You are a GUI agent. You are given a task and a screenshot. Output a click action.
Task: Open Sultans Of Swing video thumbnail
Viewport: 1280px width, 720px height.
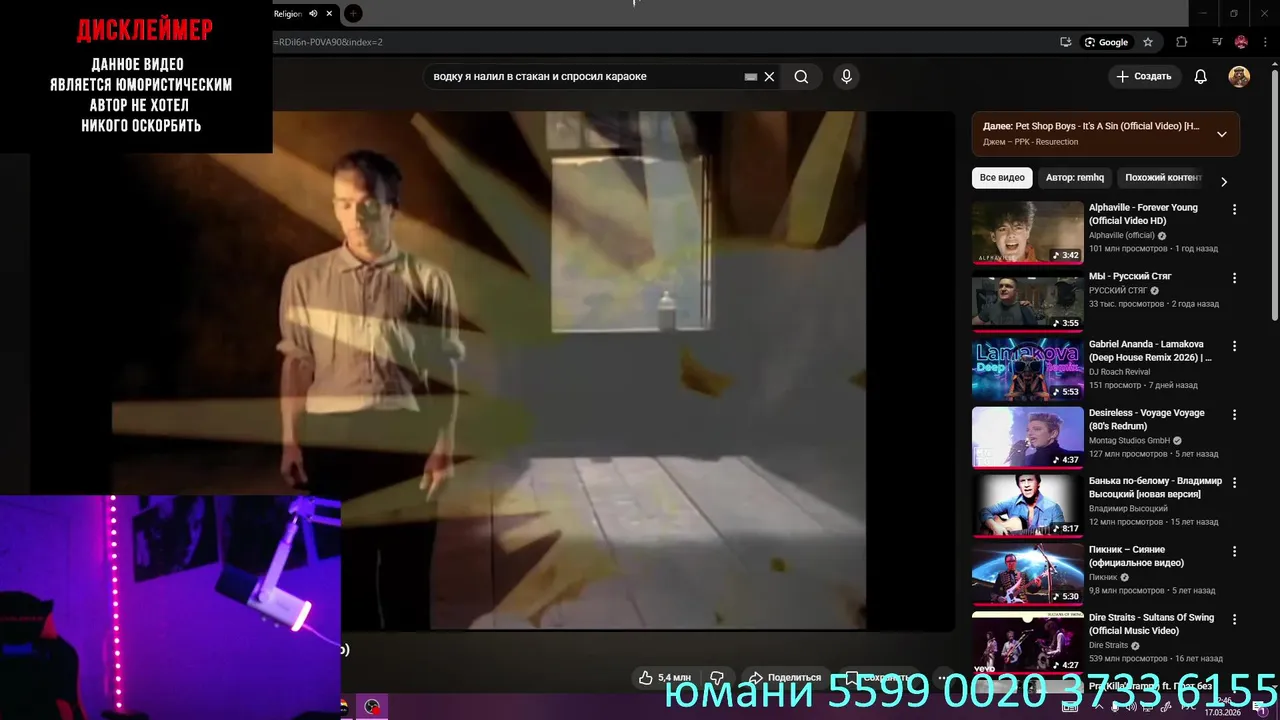1028,642
